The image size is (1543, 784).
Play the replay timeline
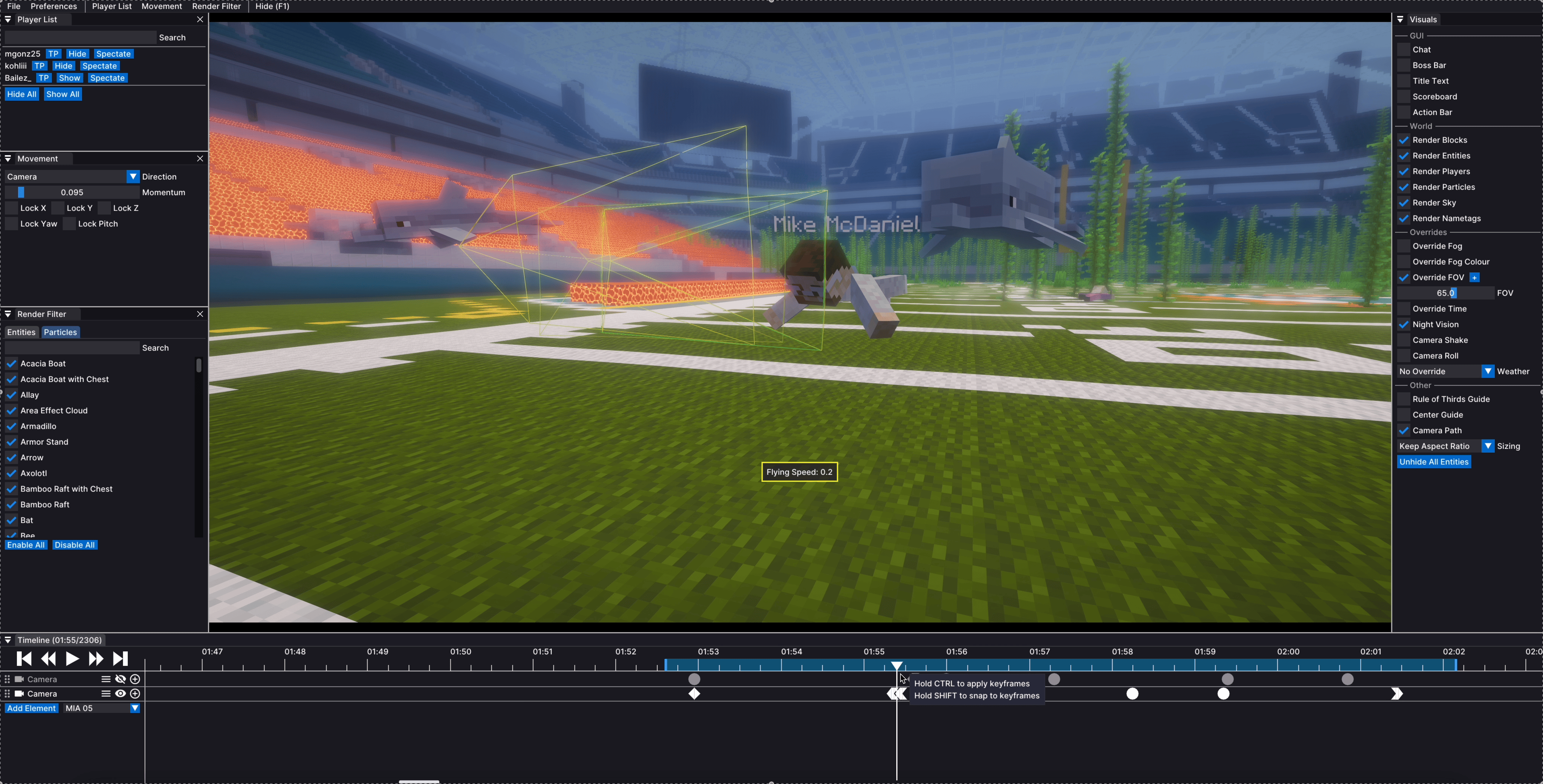(x=72, y=659)
